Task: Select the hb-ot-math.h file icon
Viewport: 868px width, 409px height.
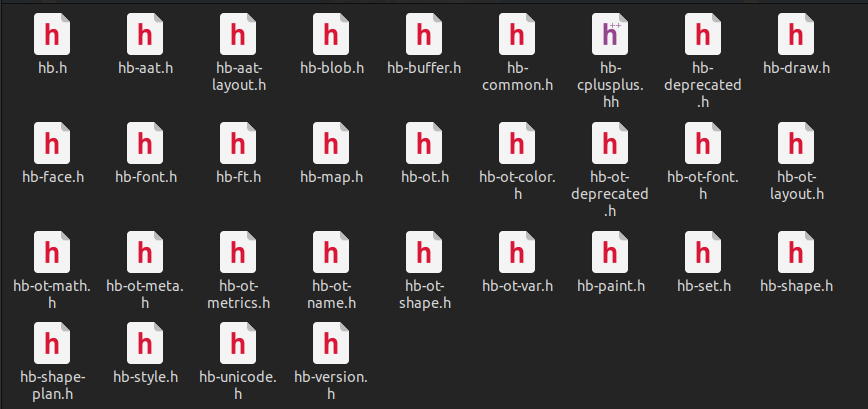Action: [52, 252]
